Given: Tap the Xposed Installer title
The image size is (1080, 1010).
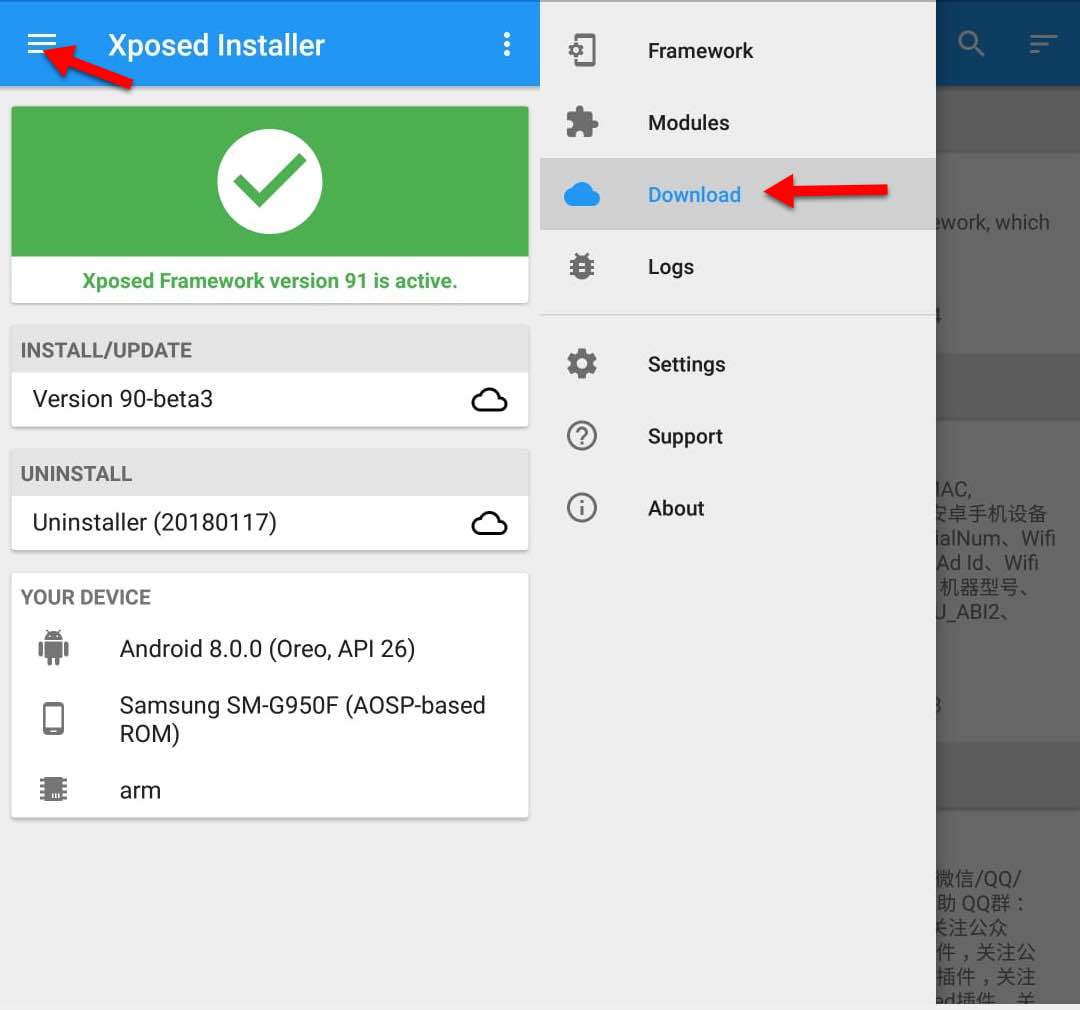Looking at the screenshot, I should (216, 45).
